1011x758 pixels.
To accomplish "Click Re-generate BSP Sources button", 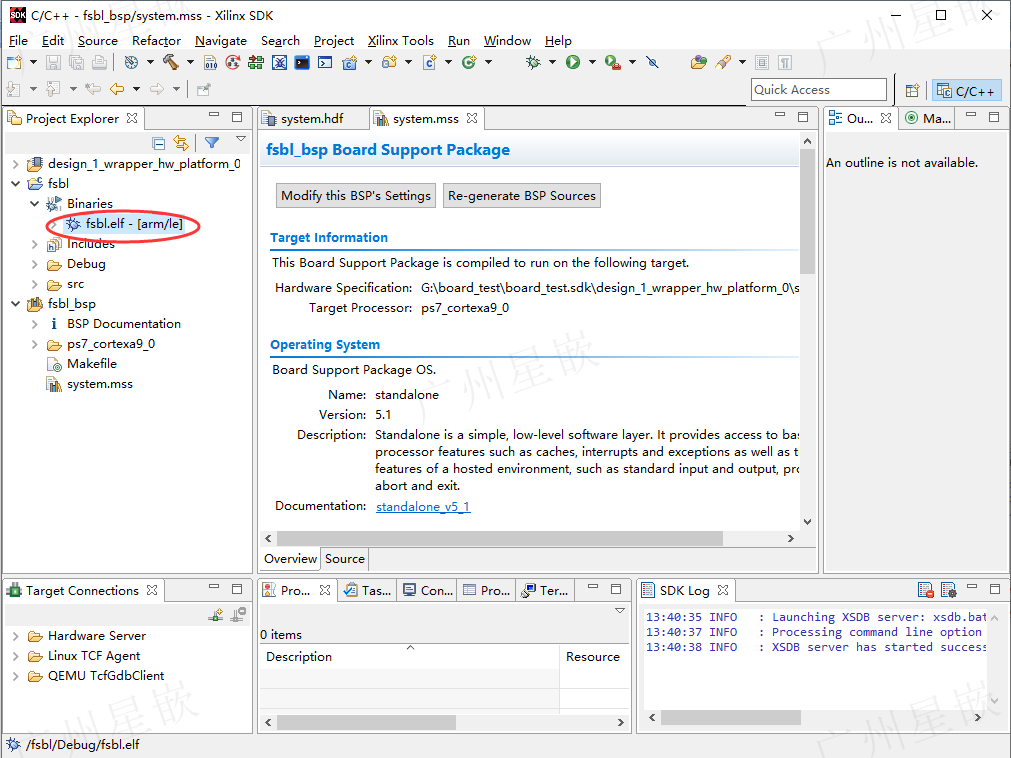I will 522,196.
